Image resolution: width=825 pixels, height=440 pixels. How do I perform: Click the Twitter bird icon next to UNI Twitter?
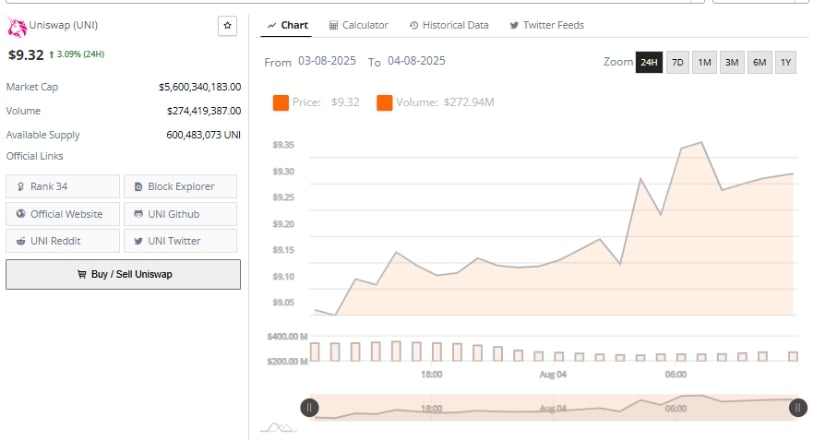tap(138, 241)
